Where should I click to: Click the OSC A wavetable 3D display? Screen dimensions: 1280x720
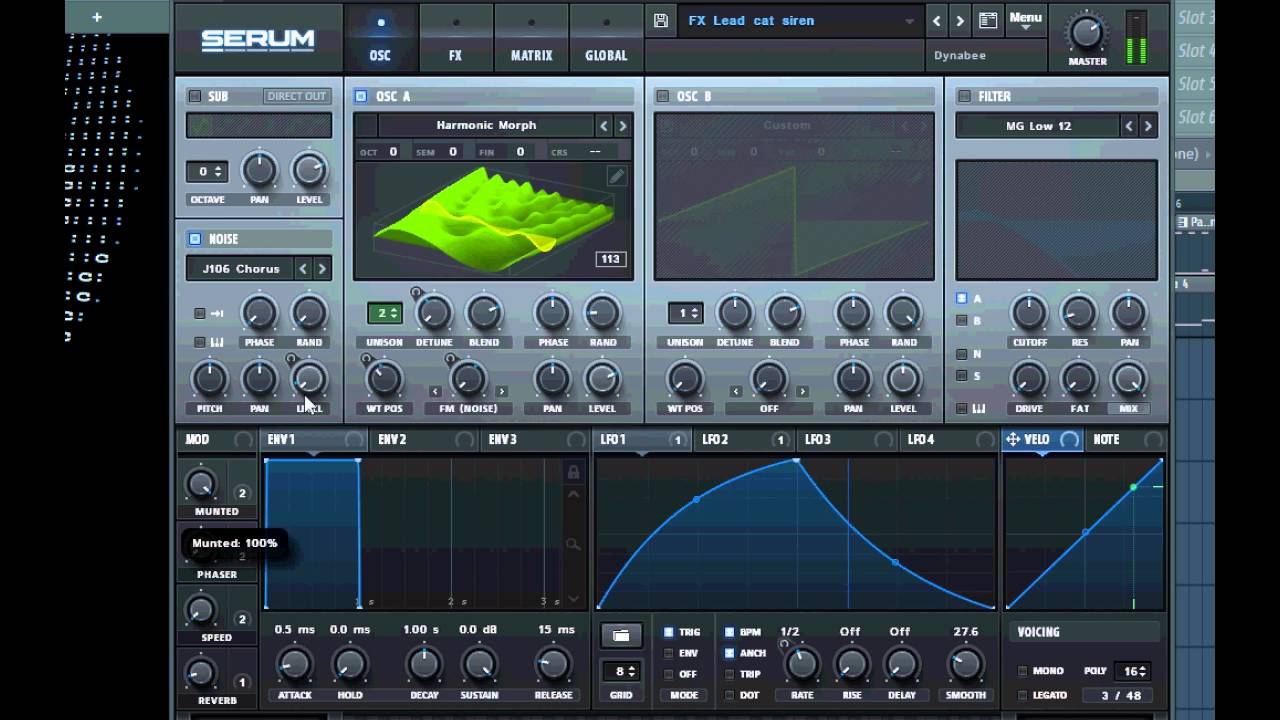tap(493, 221)
